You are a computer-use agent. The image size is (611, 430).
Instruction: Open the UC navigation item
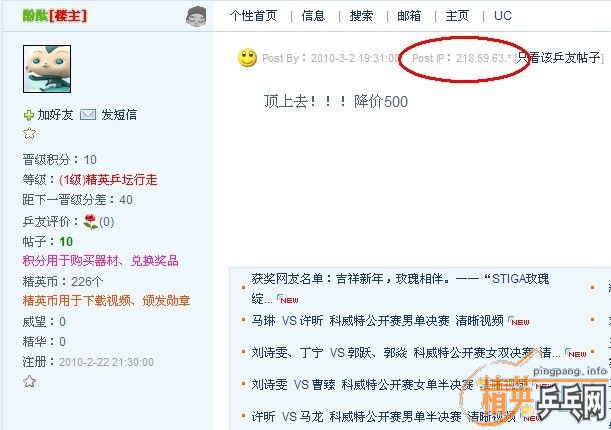click(x=503, y=16)
